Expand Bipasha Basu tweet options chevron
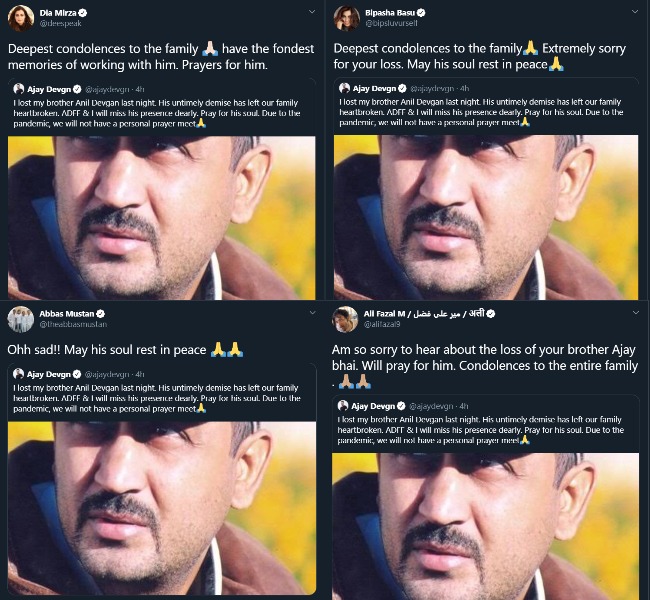The image size is (650, 600). pos(635,12)
